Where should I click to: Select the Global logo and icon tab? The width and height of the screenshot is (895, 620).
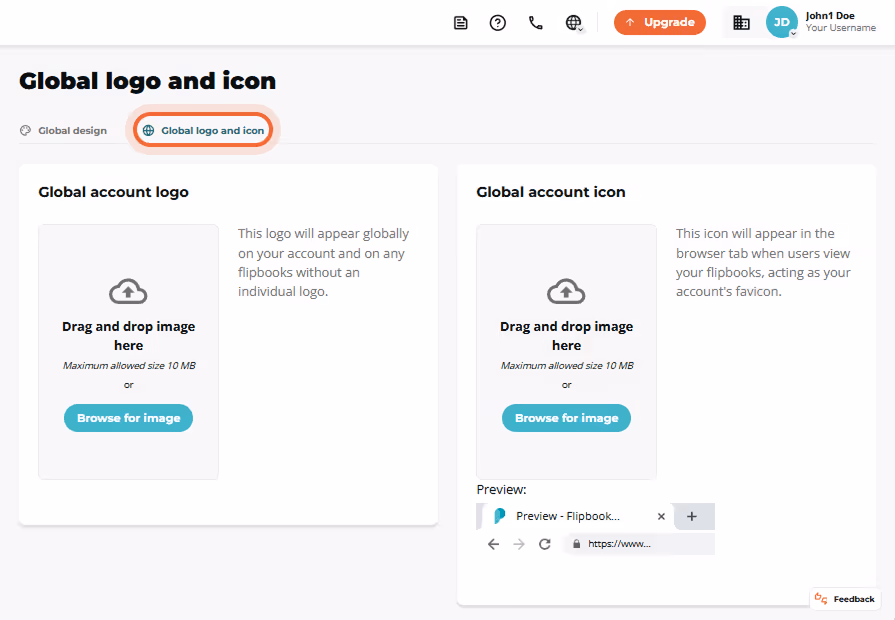coord(203,130)
